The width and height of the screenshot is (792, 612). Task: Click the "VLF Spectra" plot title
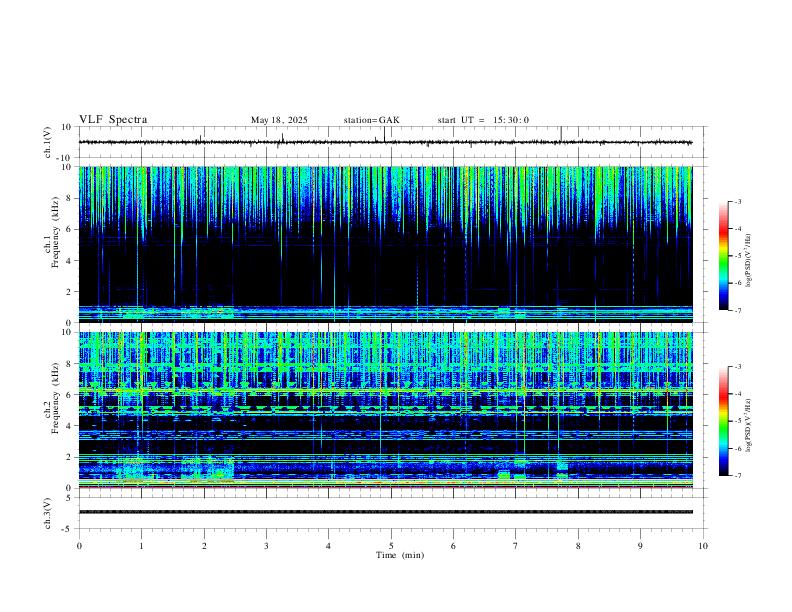tap(113, 120)
